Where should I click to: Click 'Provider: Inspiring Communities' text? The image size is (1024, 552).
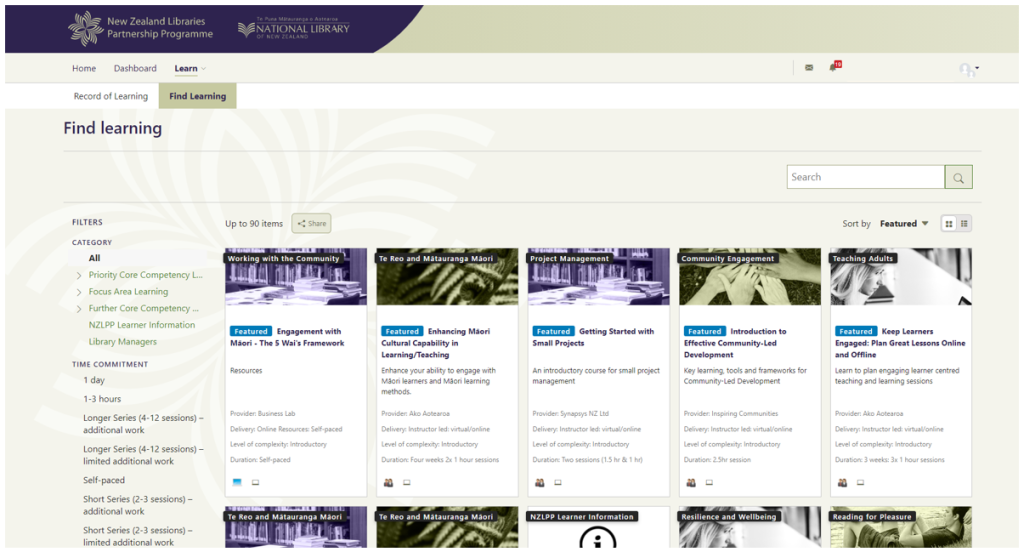click(731, 414)
